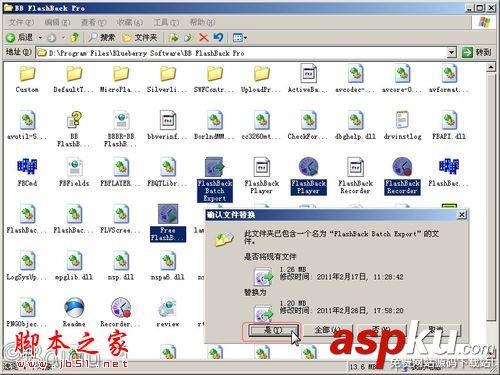
Task: Open the Views dropdown button
Action: [240, 38]
